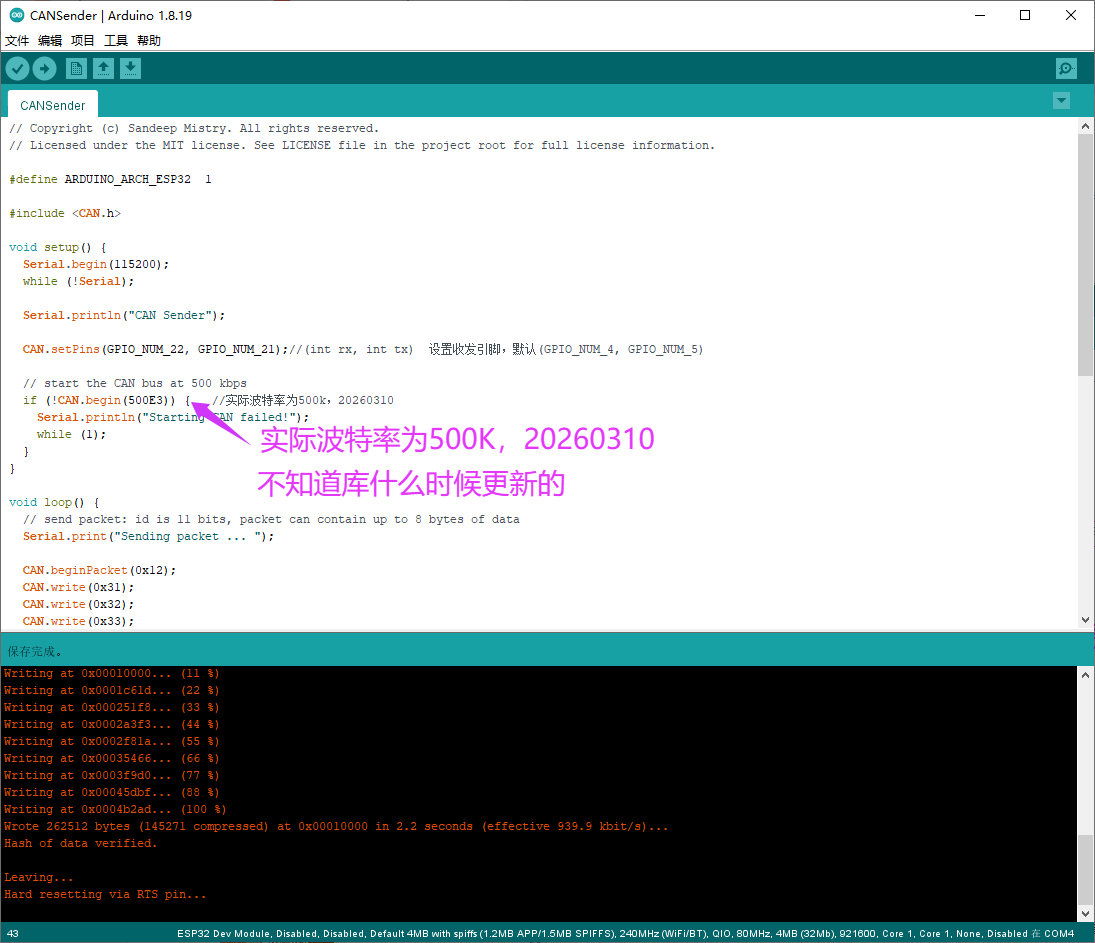The image size is (1095, 943).
Task: Click the console scrollbar down arrow
Action: (x=1085, y=913)
